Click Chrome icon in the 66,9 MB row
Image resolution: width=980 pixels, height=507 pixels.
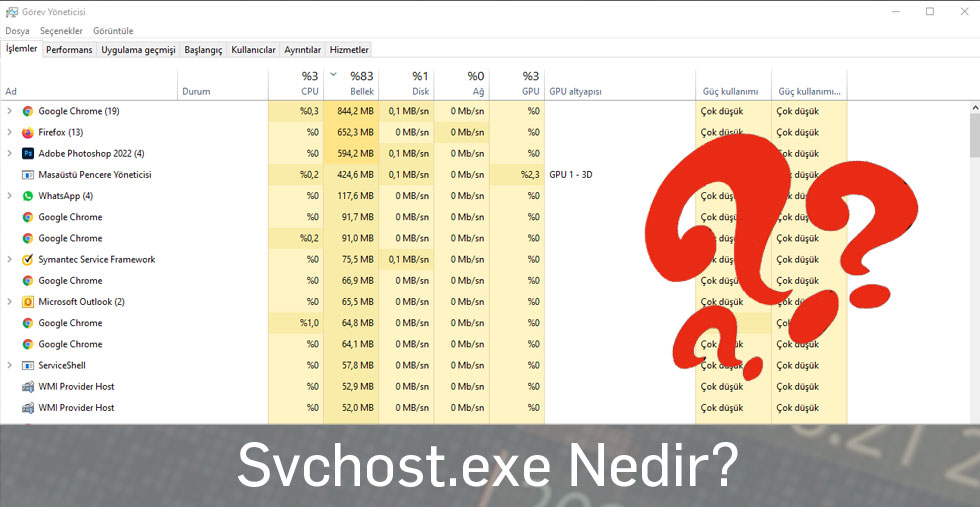tap(28, 281)
